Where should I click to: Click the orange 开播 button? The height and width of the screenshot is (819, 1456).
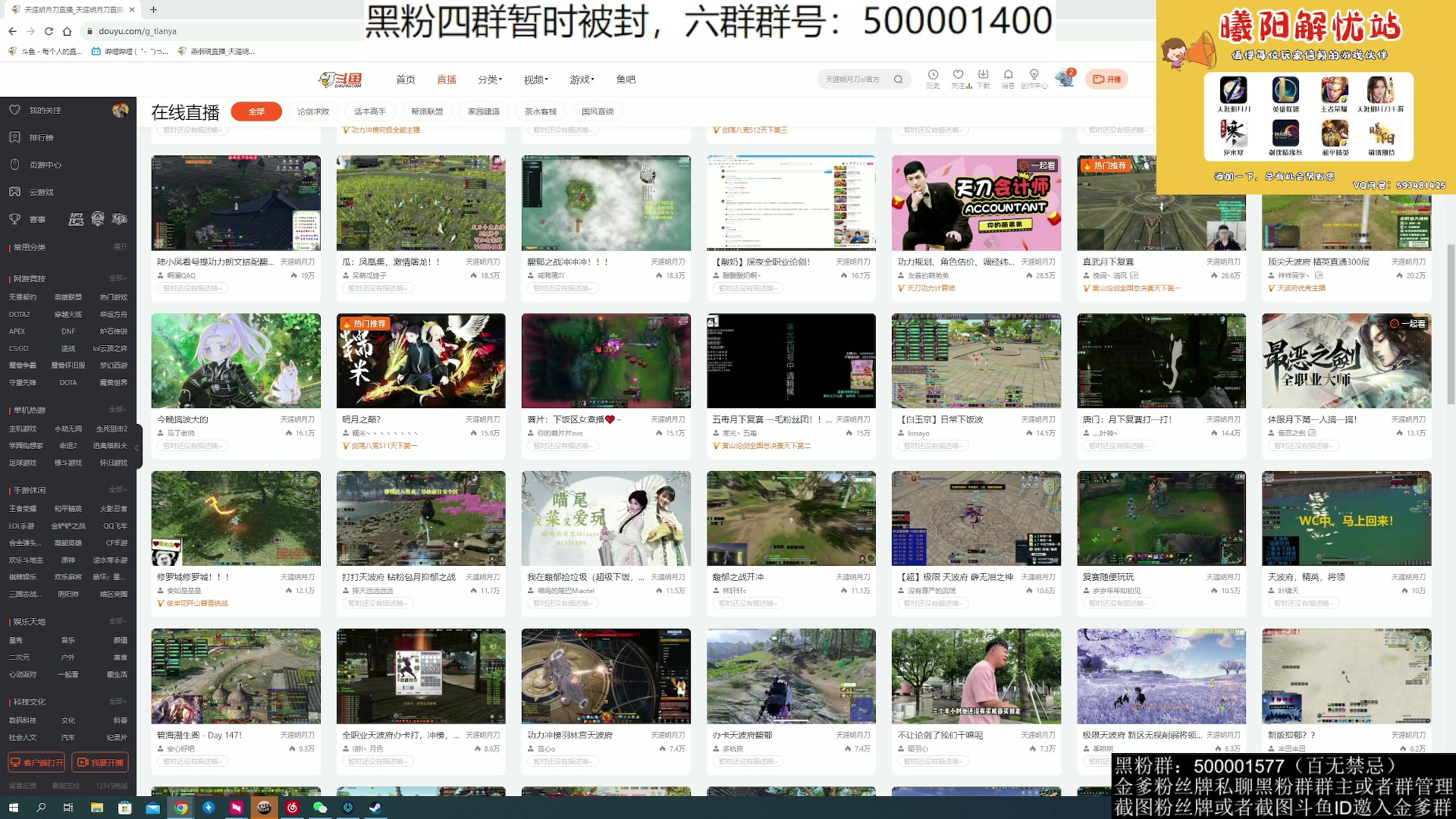1106,79
